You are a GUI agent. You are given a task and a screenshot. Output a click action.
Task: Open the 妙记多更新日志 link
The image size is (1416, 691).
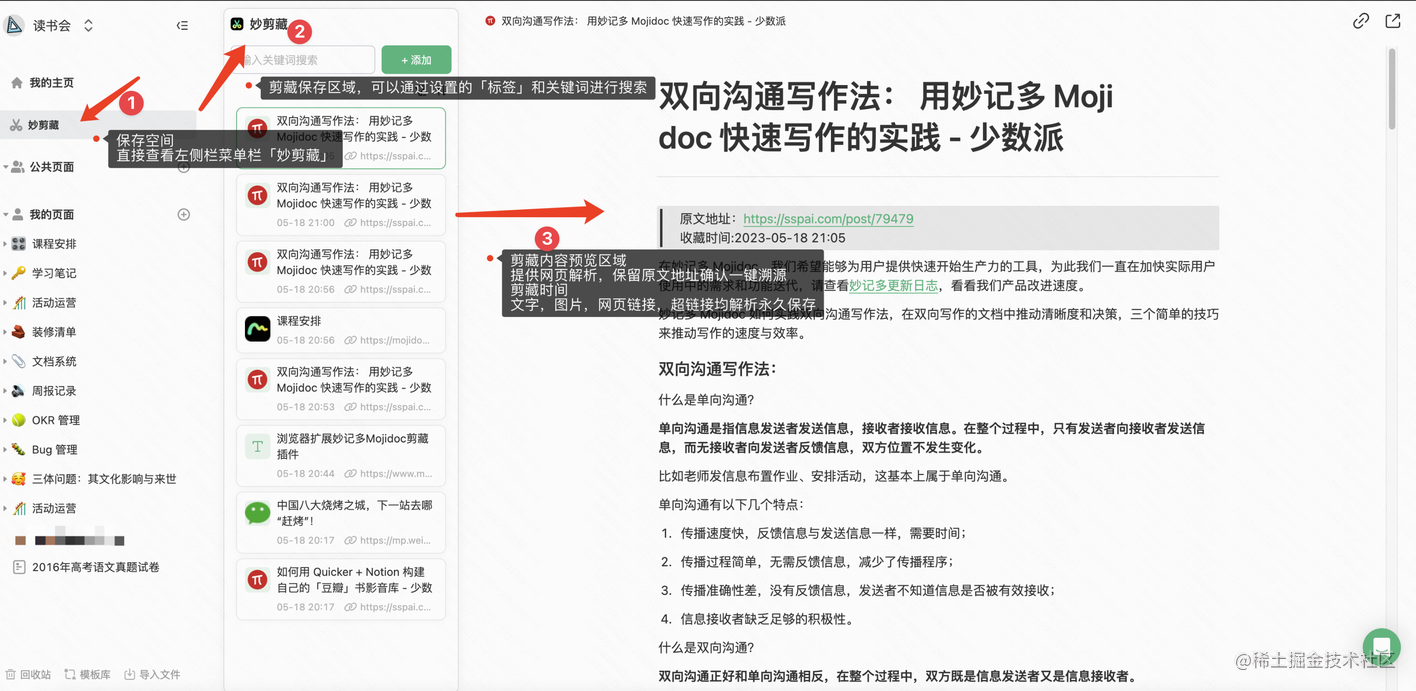coord(894,286)
